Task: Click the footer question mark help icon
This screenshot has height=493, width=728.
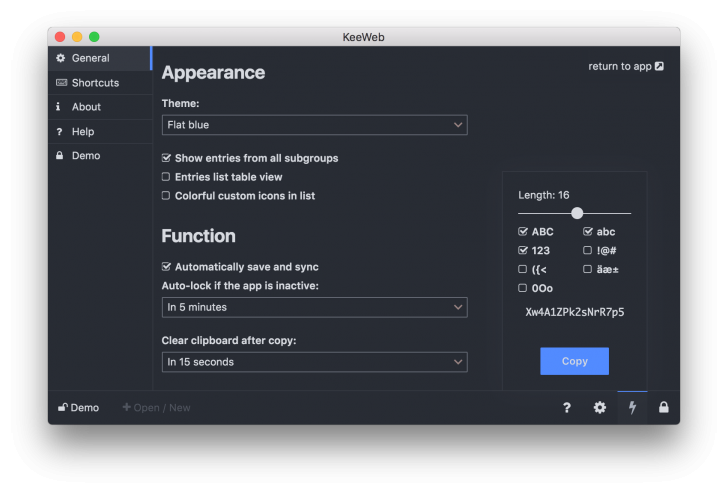Action: coord(566,408)
